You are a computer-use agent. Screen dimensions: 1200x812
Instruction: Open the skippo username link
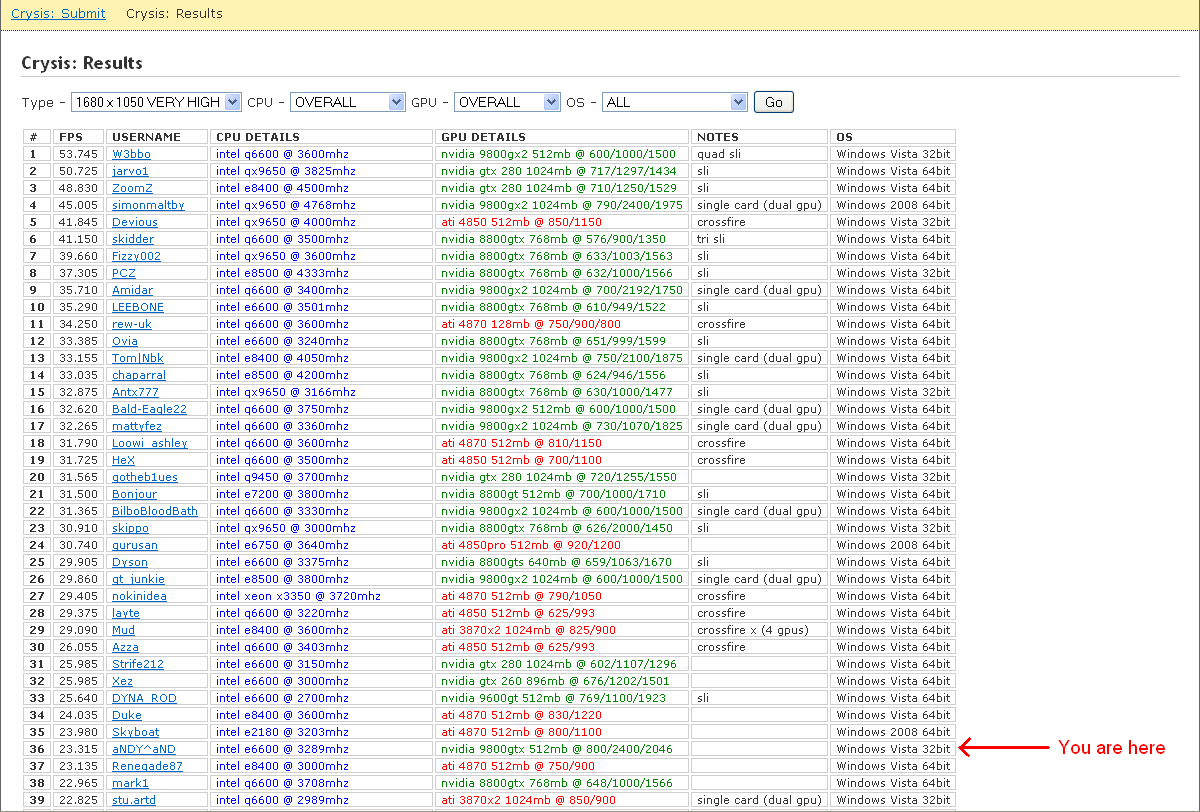pyautogui.click(x=130, y=528)
